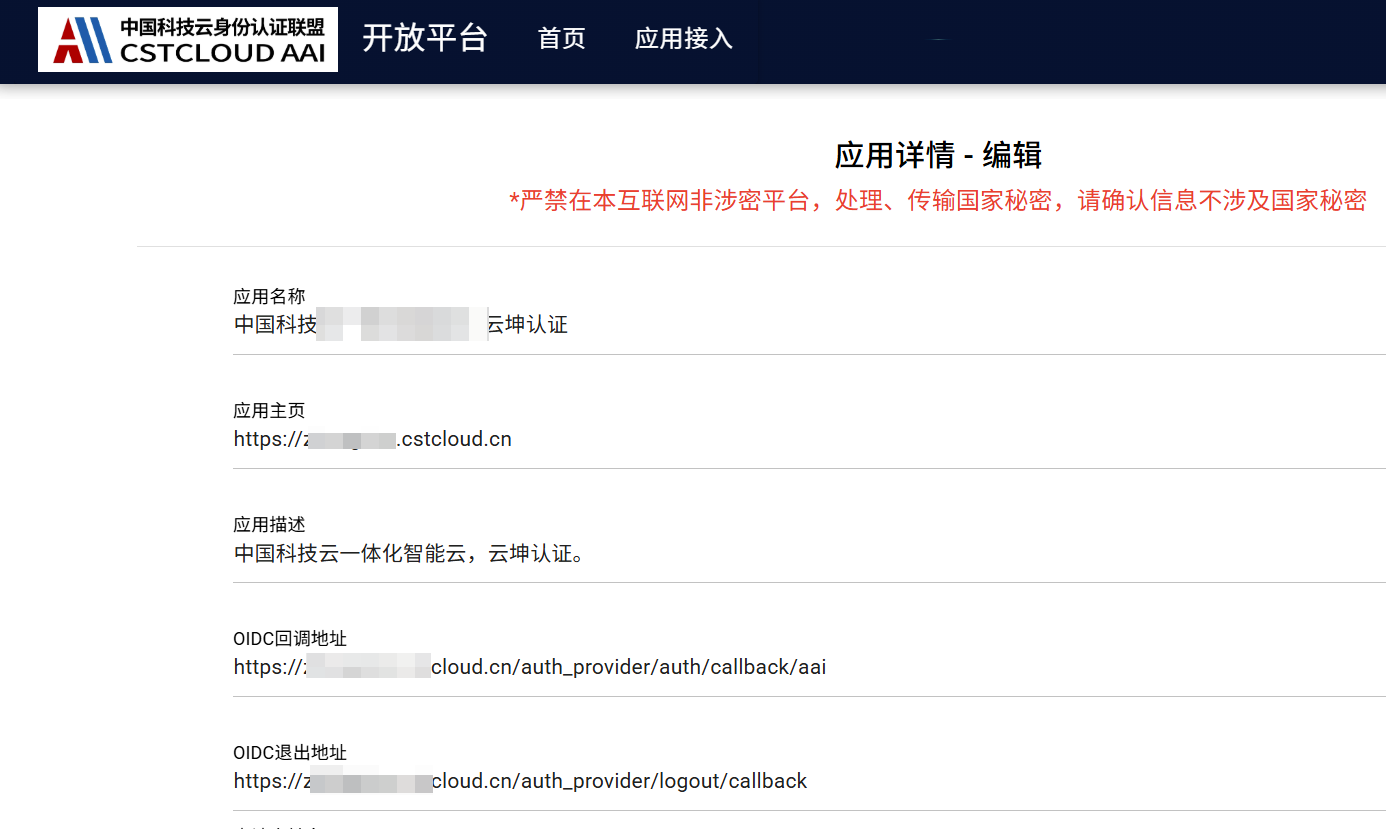Click the OIDC退出地址 label
The height and width of the screenshot is (829, 1386).
tap(290, 753)
